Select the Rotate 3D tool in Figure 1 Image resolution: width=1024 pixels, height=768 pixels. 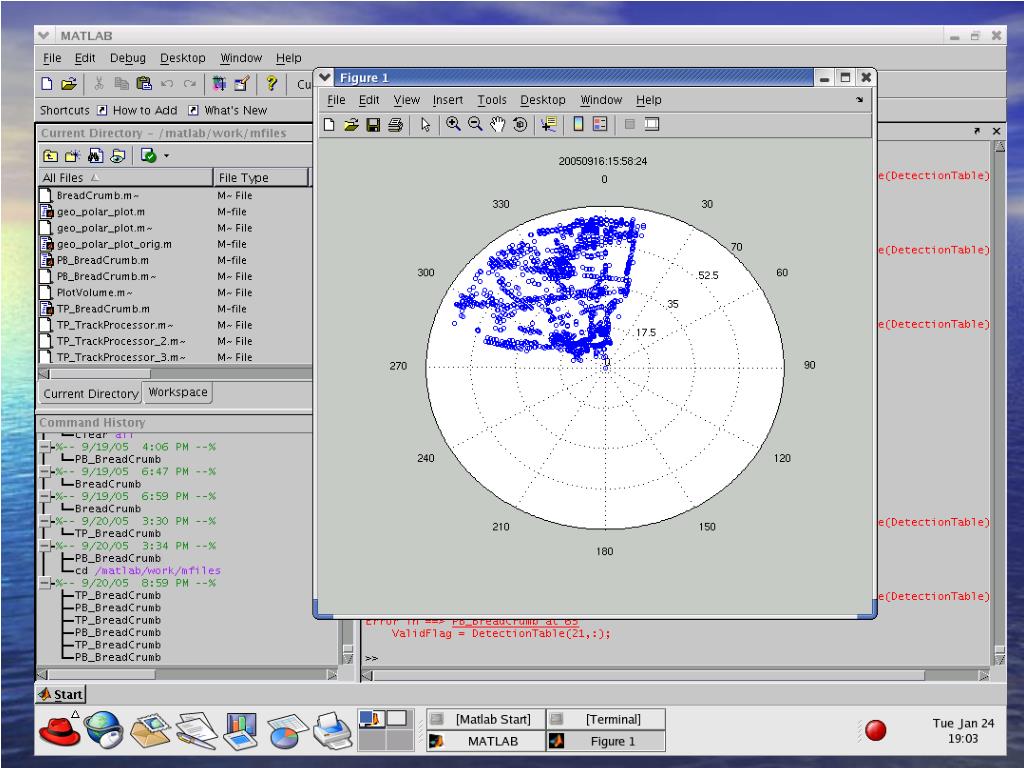520,124
